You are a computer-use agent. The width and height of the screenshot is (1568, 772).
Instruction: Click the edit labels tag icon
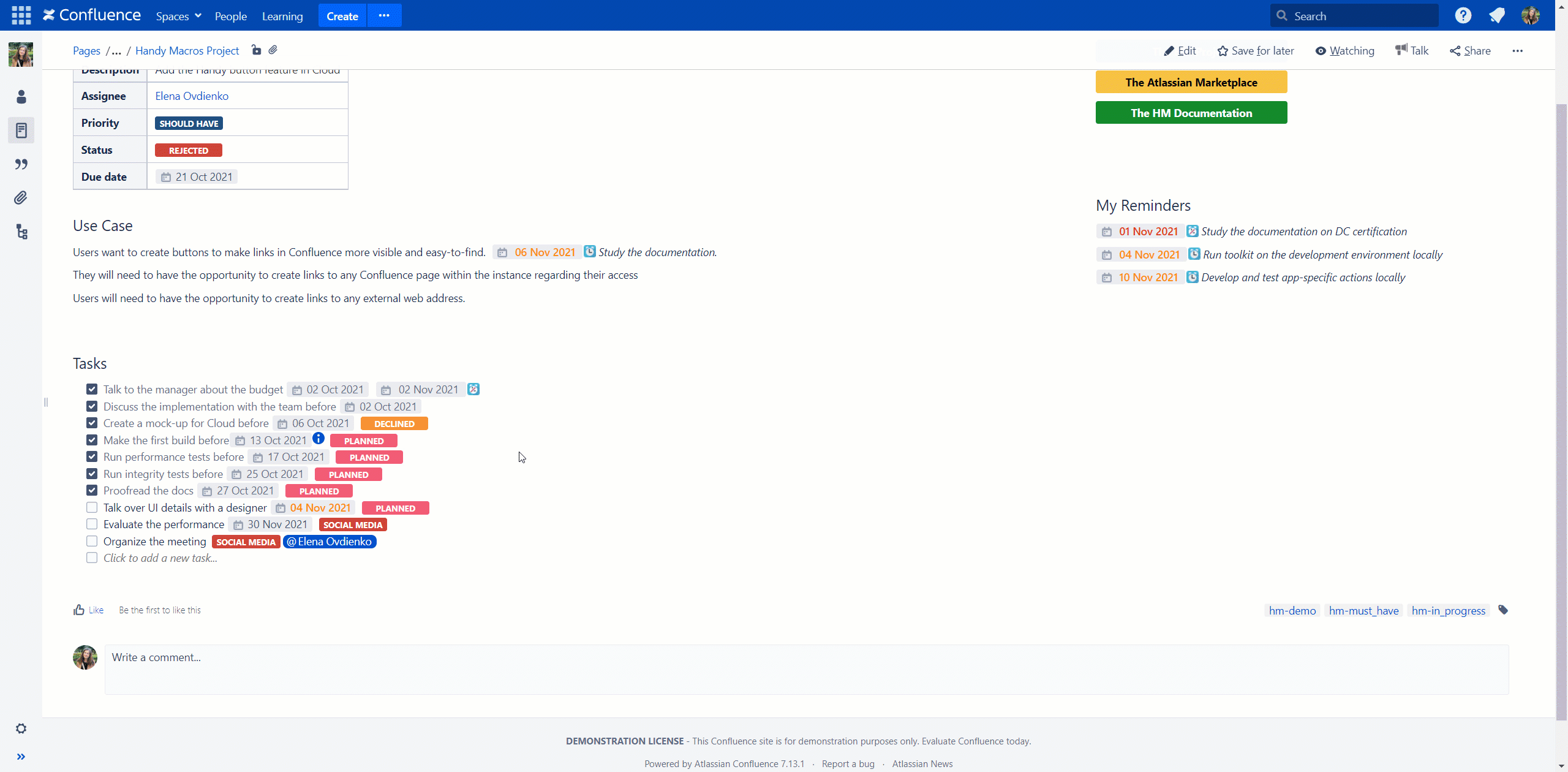pos(1503,610)
